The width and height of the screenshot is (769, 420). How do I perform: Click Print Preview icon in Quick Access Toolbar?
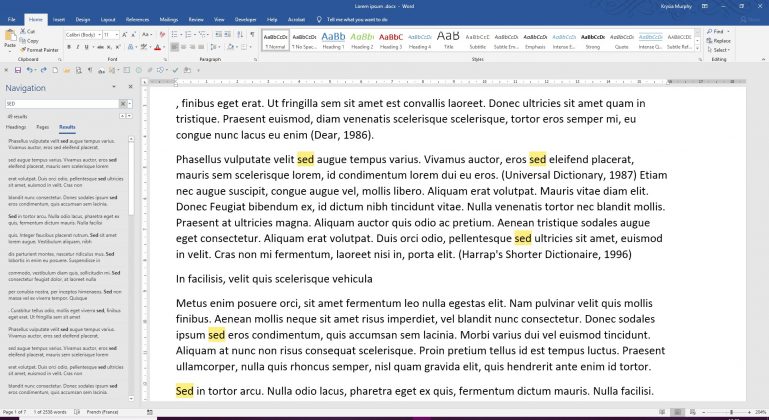tap(78, 70)
